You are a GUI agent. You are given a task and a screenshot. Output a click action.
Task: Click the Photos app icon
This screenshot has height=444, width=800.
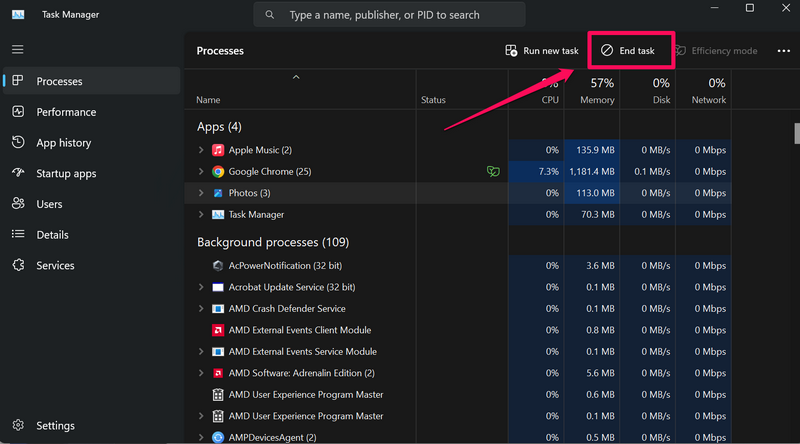(218, 193)
